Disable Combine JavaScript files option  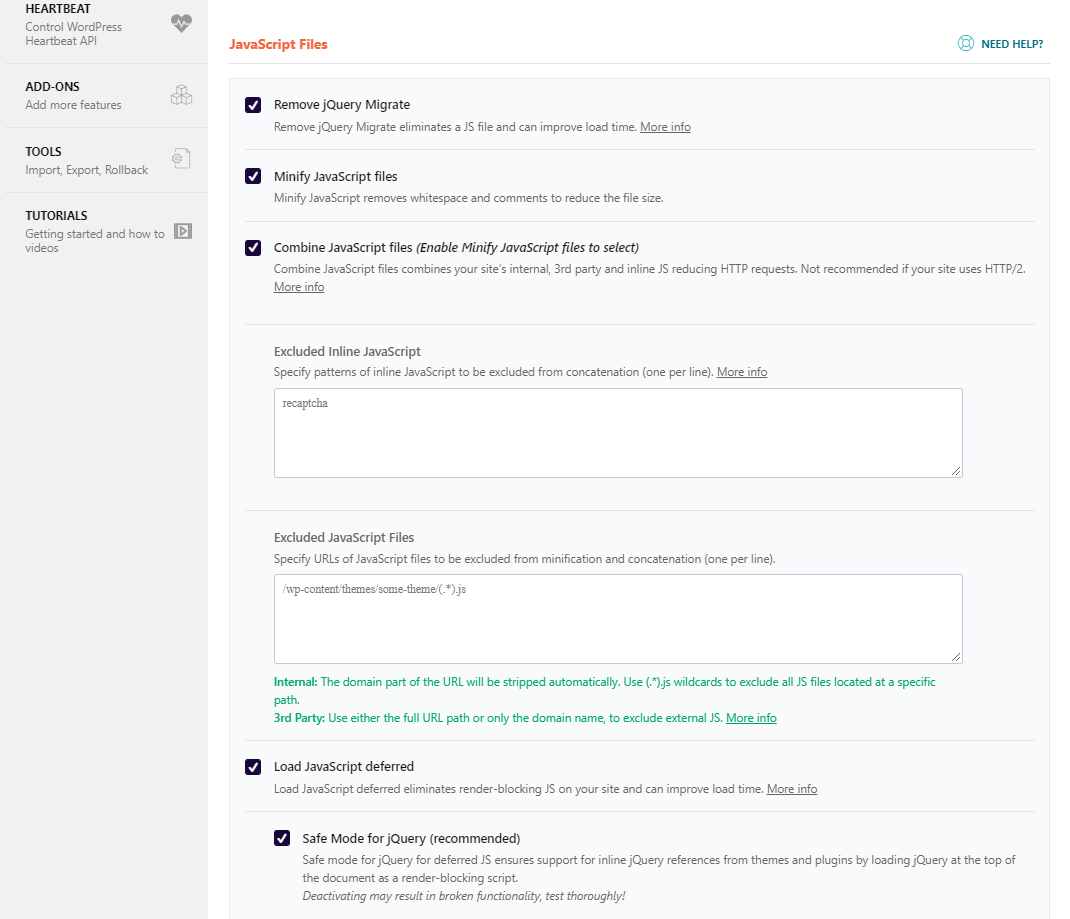(253, 248)
